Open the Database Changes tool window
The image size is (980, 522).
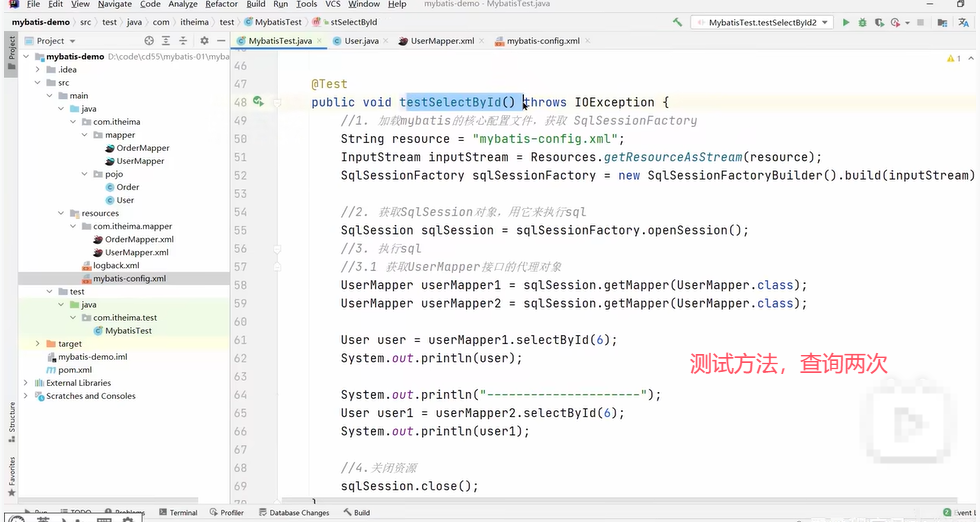pos(294,513)
